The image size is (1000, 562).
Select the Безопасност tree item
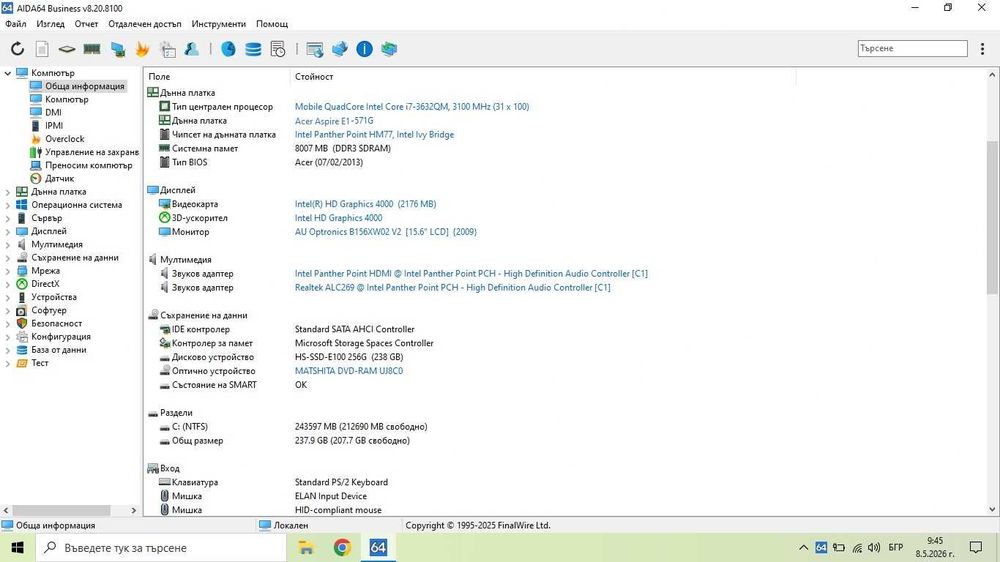point(56,323)
